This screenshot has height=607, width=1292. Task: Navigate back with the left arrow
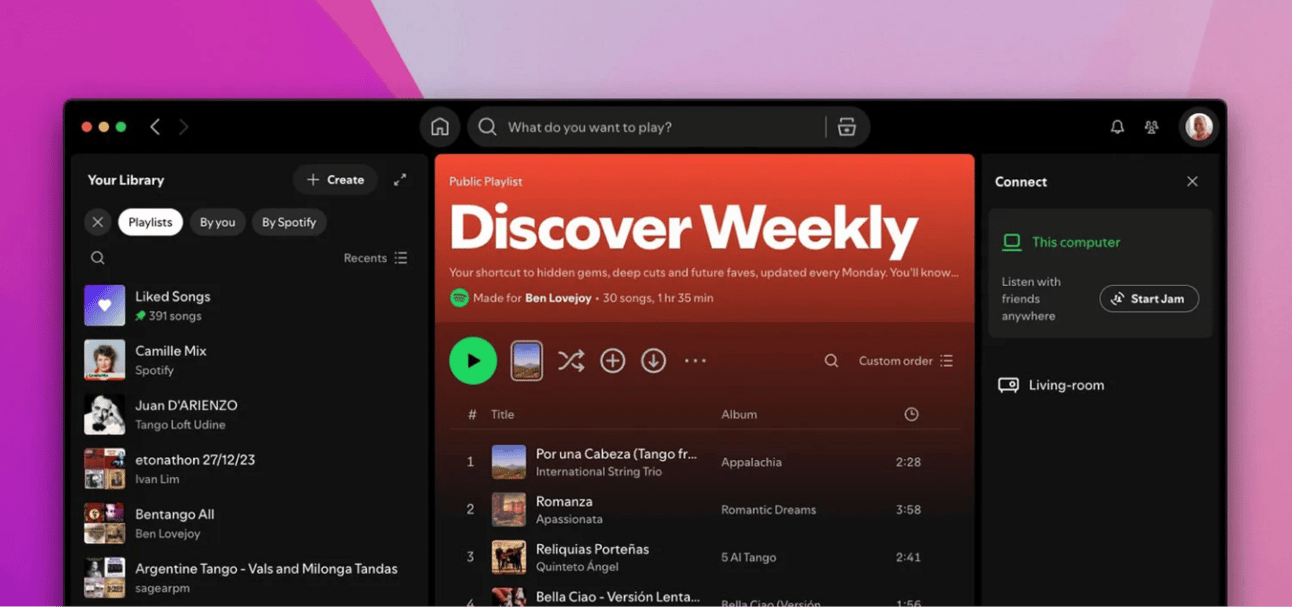coord(155,127)
